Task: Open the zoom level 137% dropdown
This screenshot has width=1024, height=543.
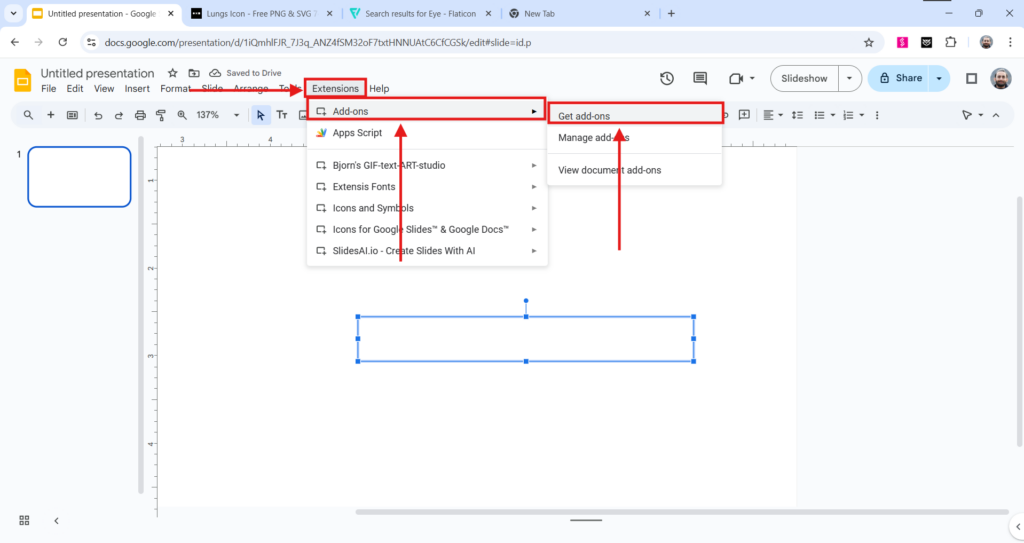Action: 216,115
